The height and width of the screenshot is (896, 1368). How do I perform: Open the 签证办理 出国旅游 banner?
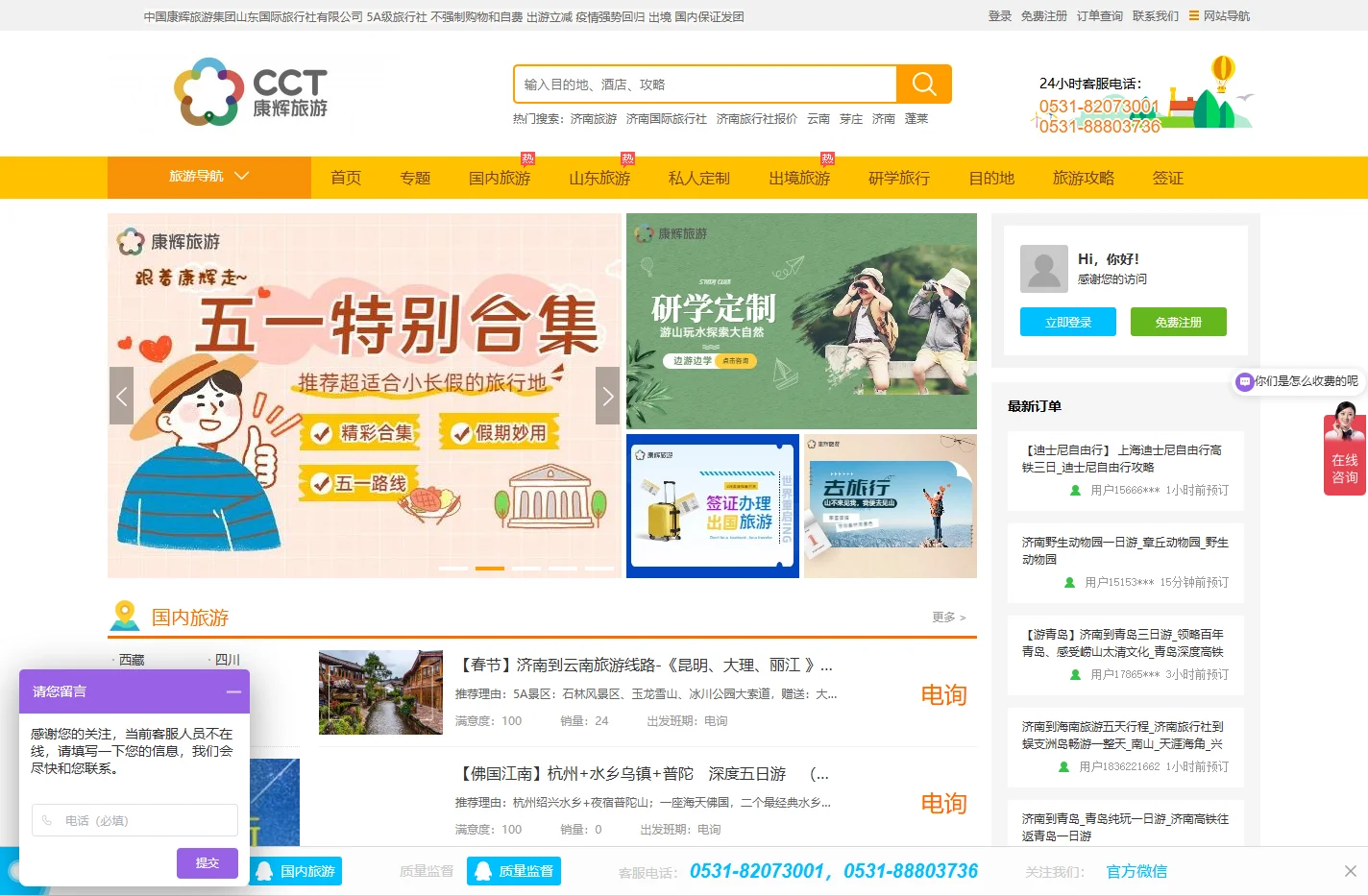pyautogui.click(x=713, y=506)
